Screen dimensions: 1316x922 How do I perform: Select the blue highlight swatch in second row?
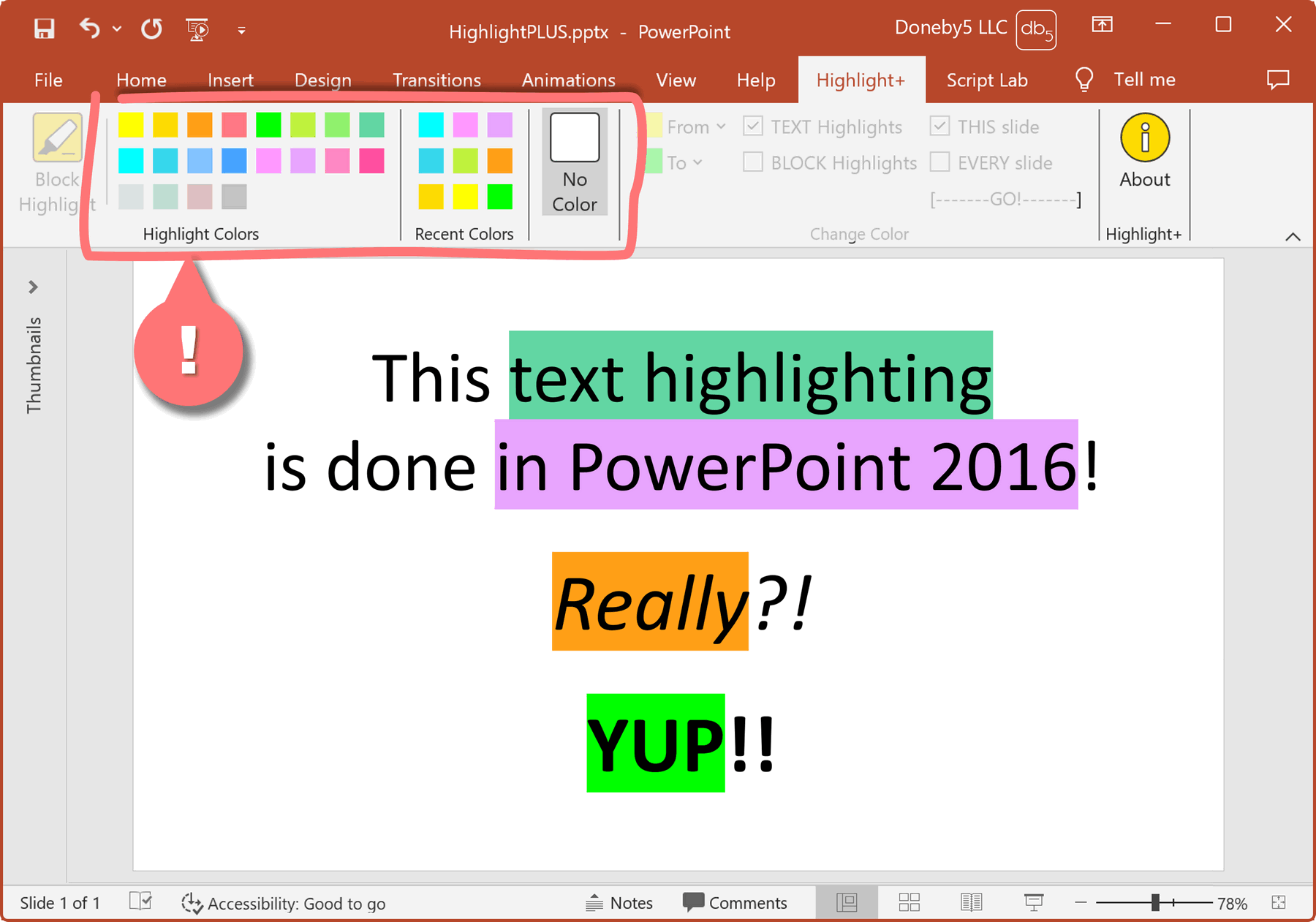234,161
